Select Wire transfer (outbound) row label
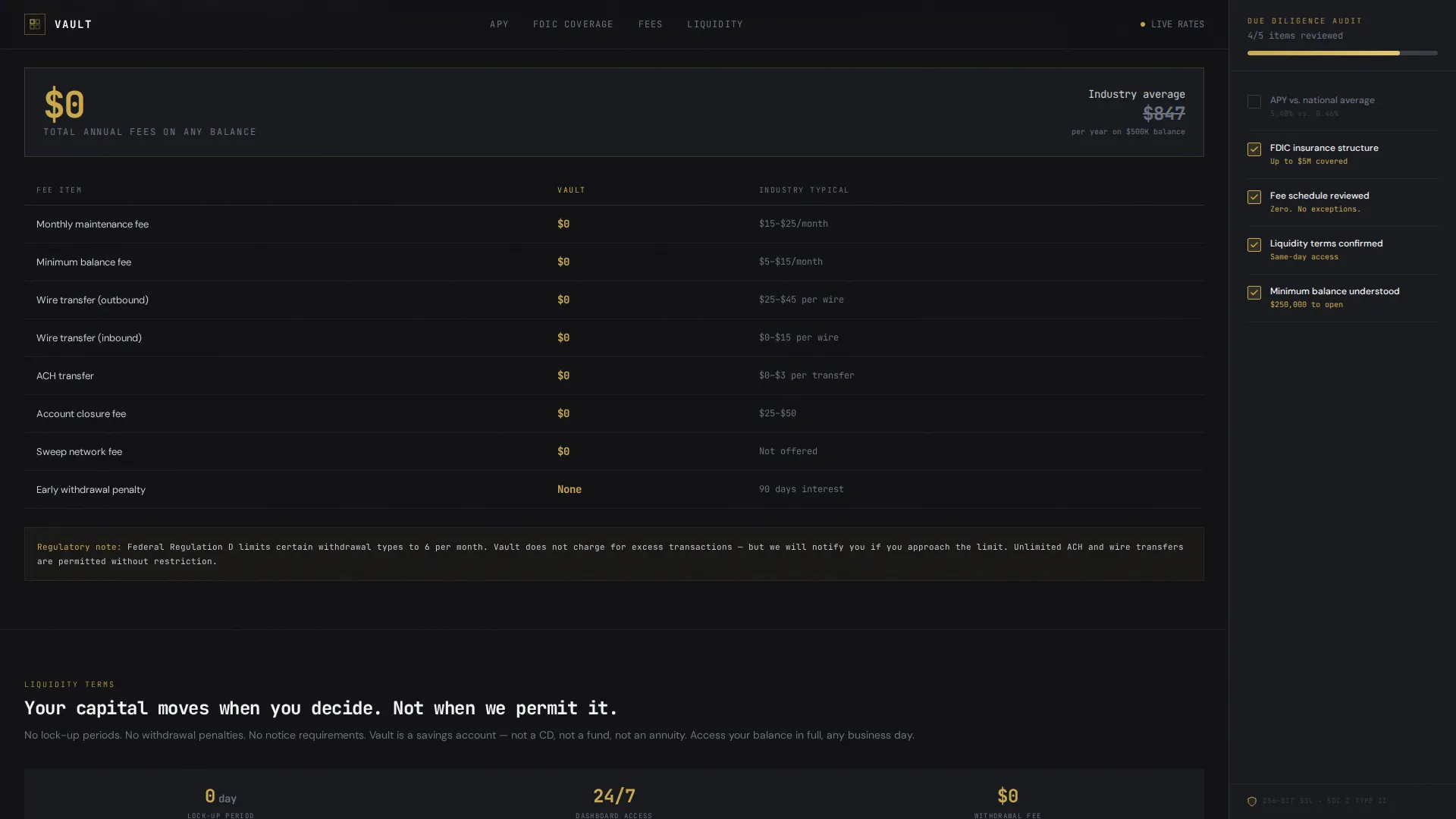Screen dimensions: 1456x819 coord(93,300)
